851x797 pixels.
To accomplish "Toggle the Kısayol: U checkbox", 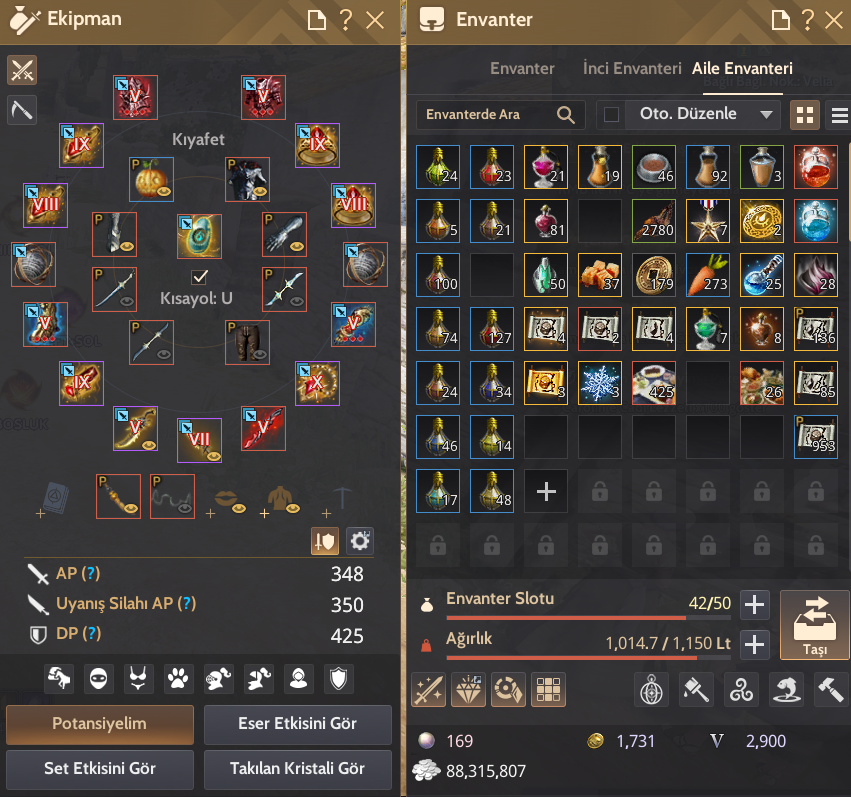I will pyautogui.click(x=199, y=277).
